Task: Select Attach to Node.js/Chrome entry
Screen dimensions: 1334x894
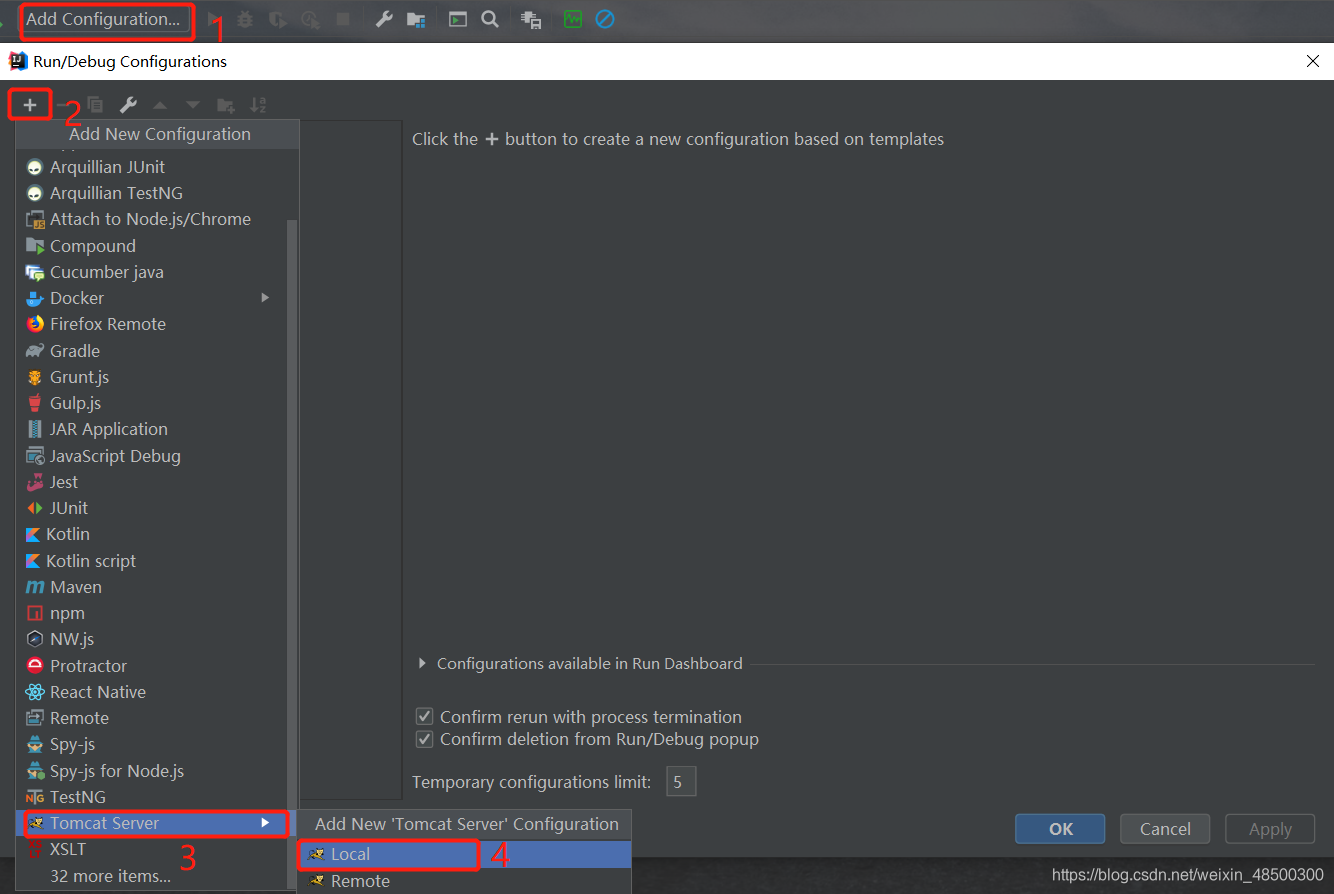Action: [x=152, y=219]
